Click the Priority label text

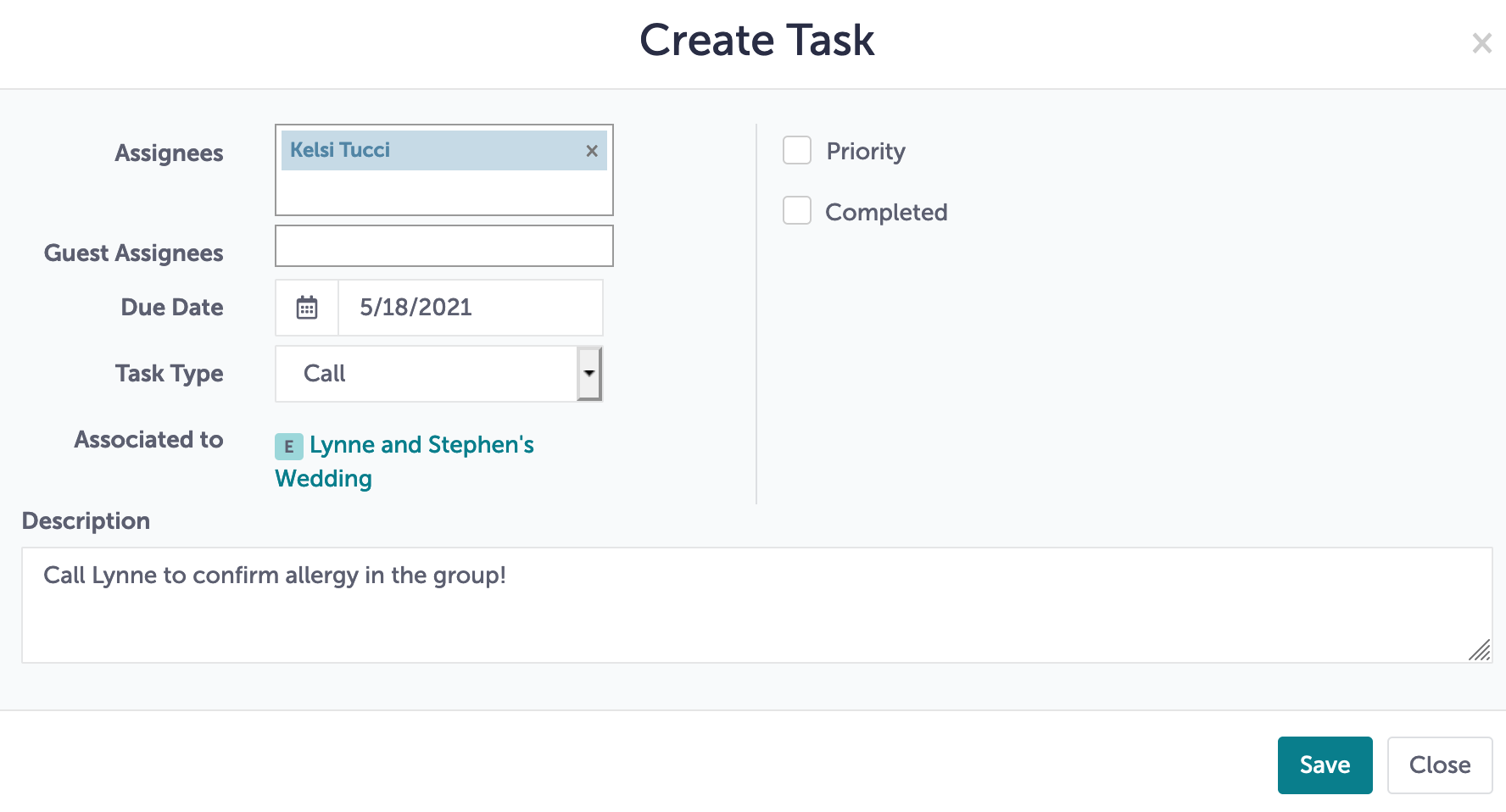coord(866,152)
